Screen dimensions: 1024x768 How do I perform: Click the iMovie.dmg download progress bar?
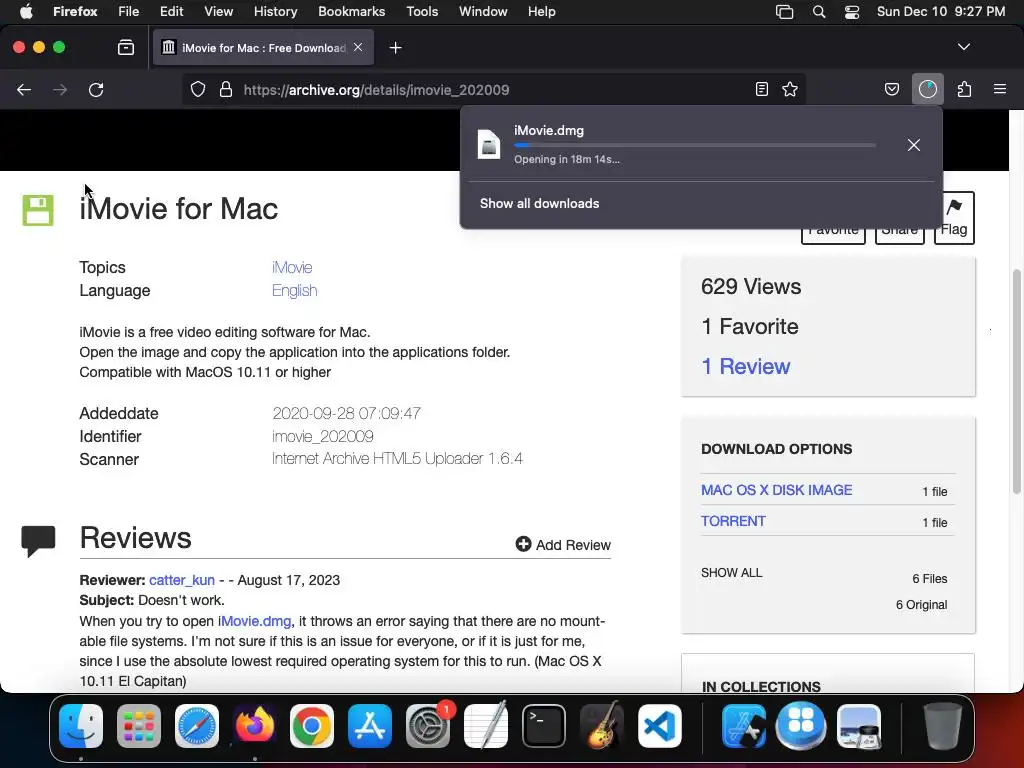pos(695,145)
